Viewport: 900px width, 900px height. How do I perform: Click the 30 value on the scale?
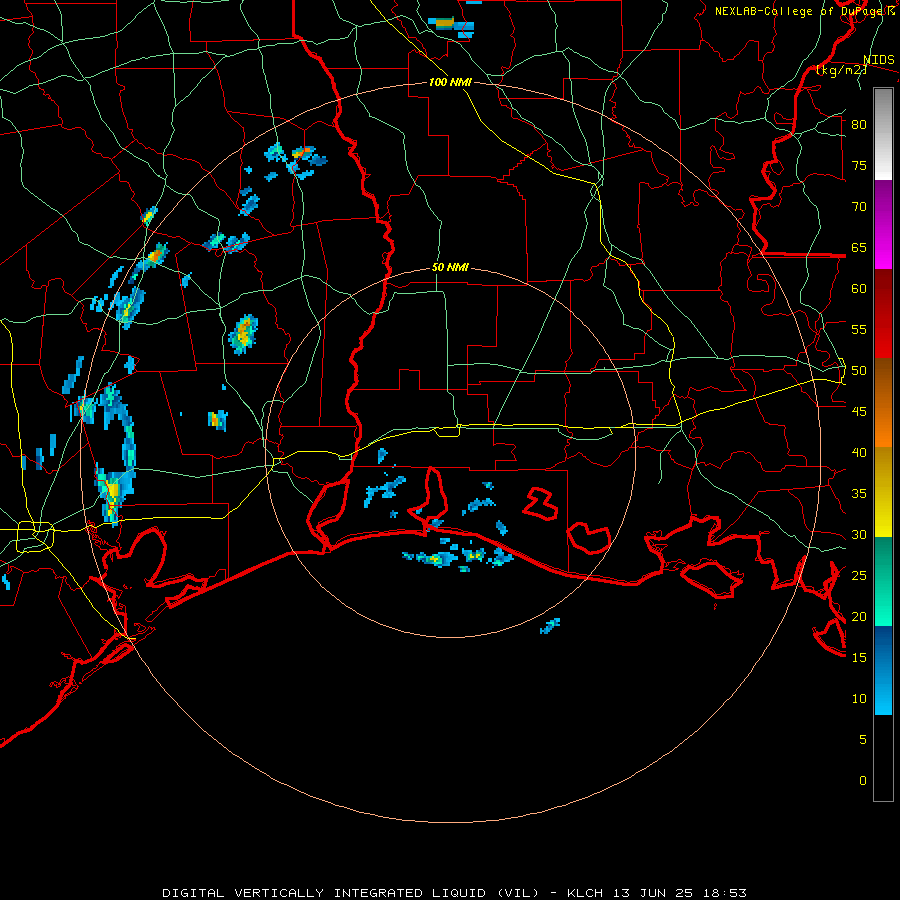[x=859, y=535]
